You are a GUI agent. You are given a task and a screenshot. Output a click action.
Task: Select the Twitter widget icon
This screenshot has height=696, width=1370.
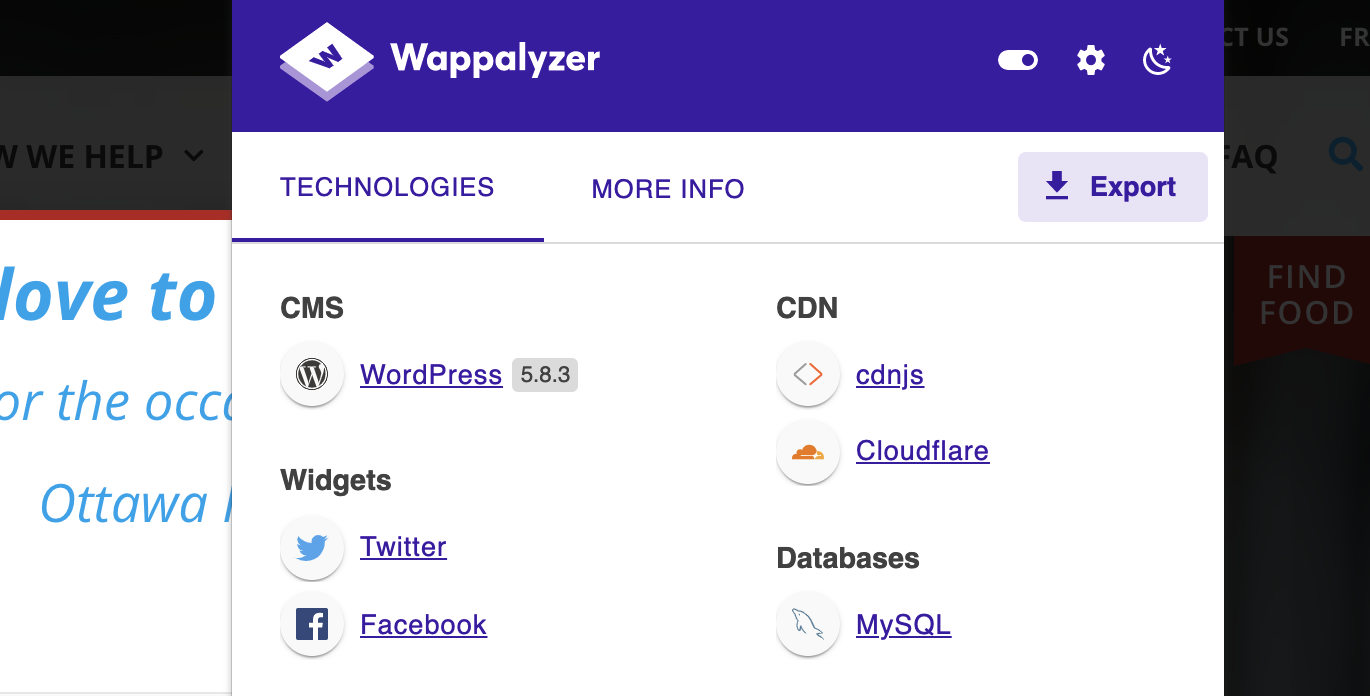coord(312,548)
